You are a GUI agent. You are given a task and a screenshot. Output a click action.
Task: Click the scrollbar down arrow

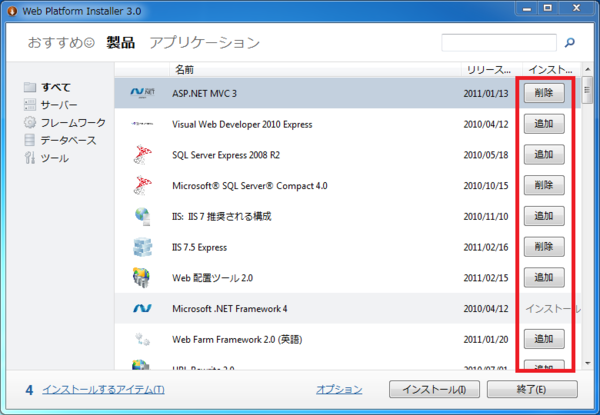(587, 363)
